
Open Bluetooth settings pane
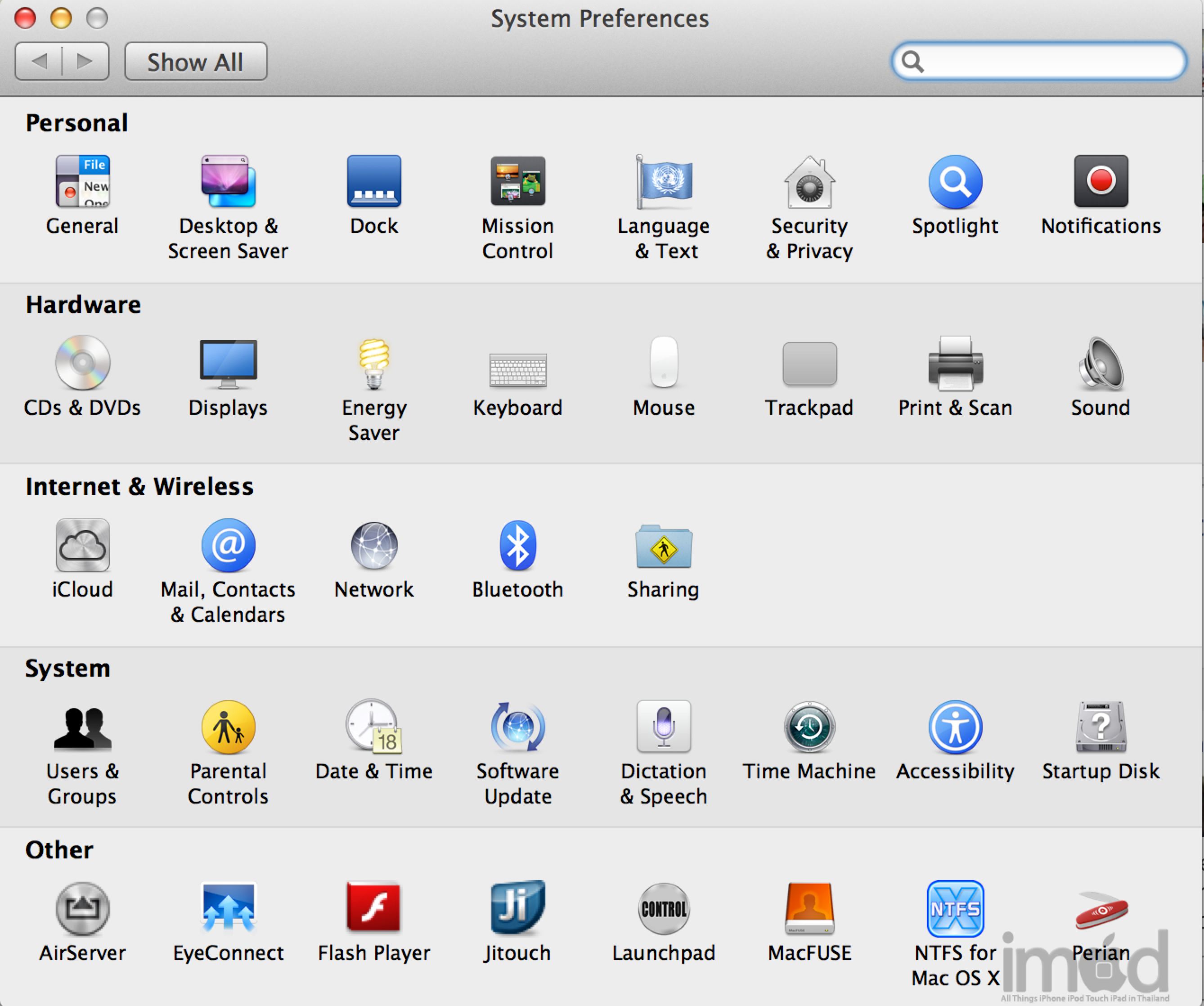517,546
